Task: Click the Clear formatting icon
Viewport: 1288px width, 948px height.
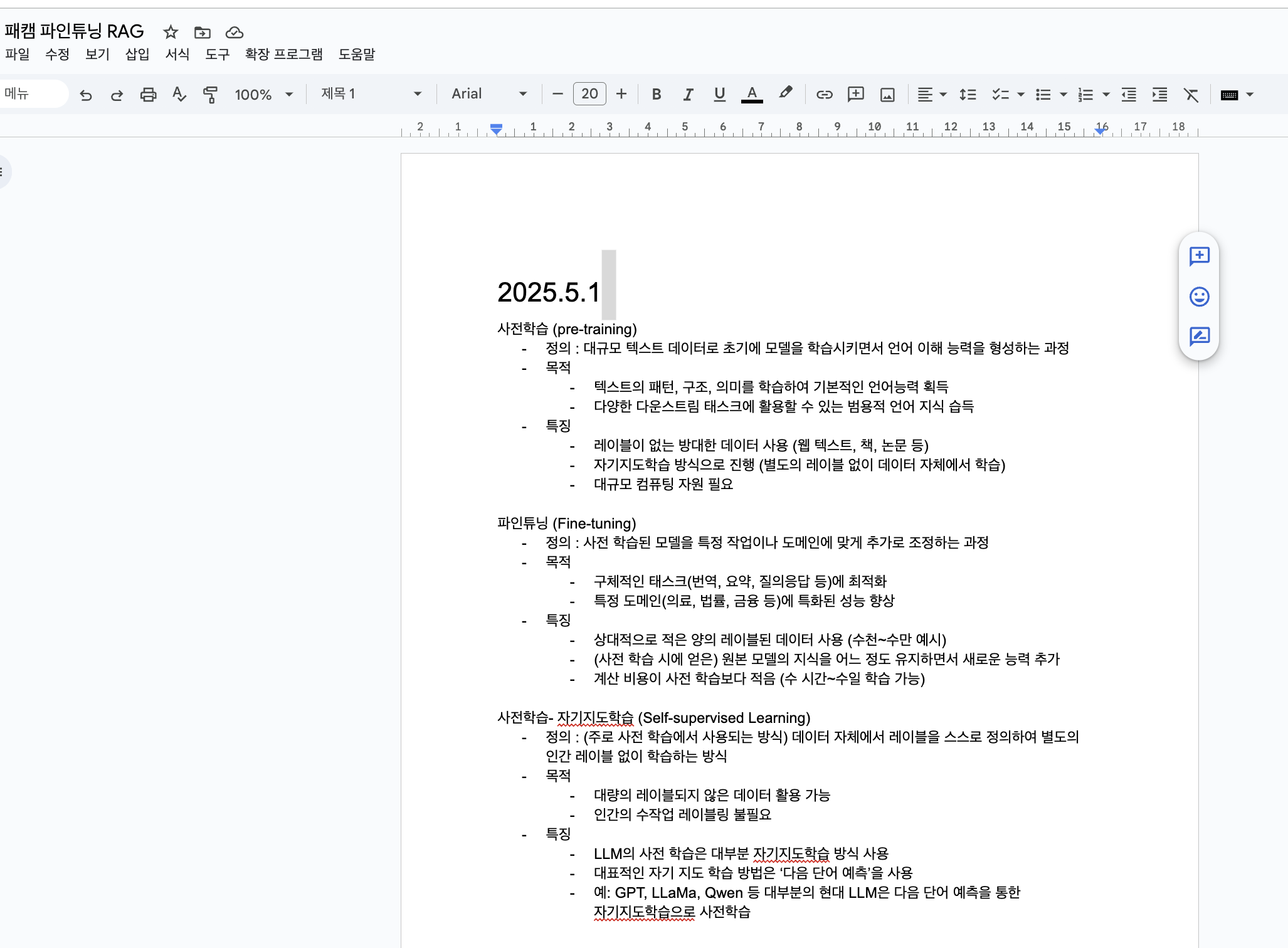Action: click(x=1191, y=95)
